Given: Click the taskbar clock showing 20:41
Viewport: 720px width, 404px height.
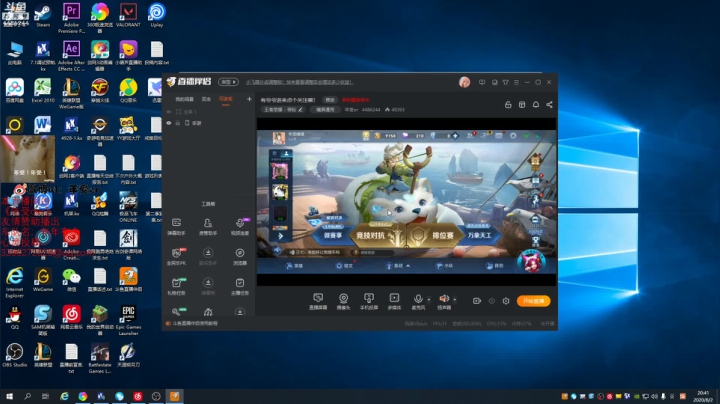Looking at the screenshot, I should 703,396.
